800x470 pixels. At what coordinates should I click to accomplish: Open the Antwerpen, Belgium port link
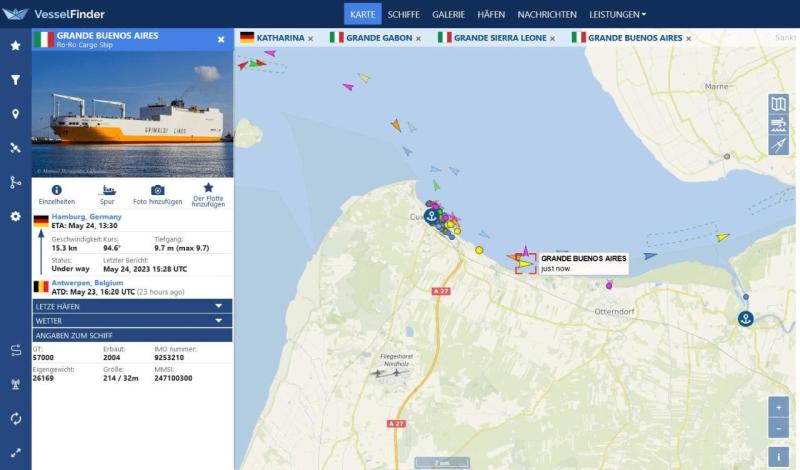[87, 283]
